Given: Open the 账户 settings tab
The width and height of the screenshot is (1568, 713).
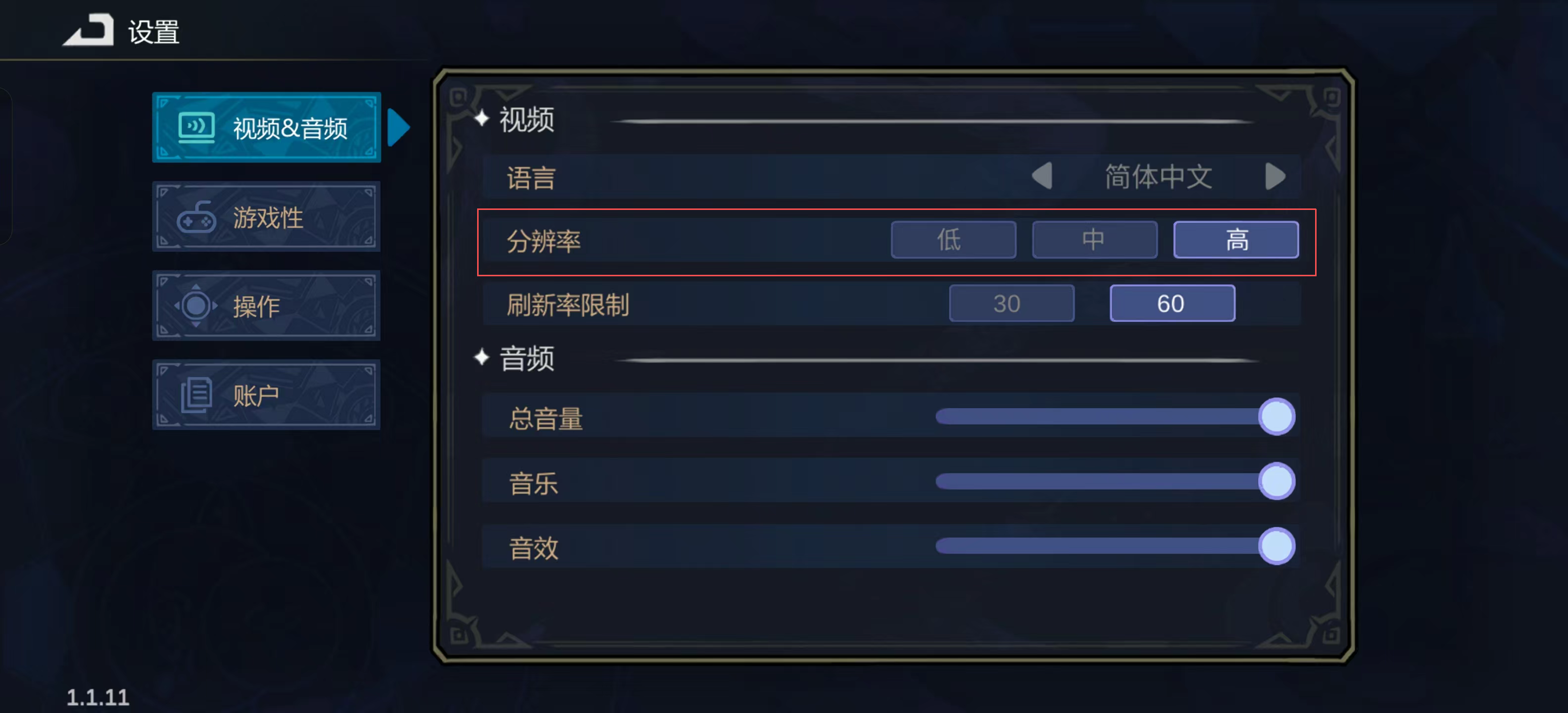Looking at the screenshot, I should point(266,395).
